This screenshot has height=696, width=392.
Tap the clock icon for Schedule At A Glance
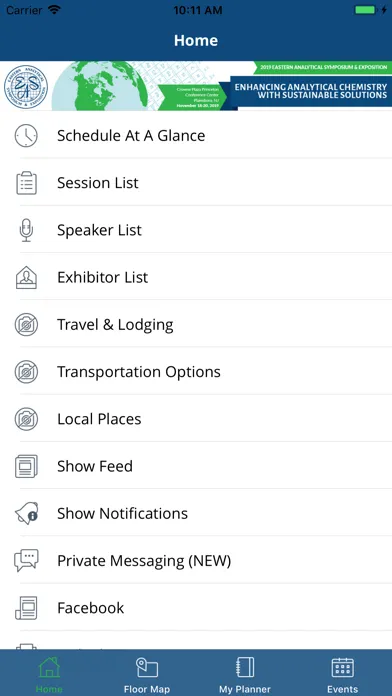[x=26, y=135]
